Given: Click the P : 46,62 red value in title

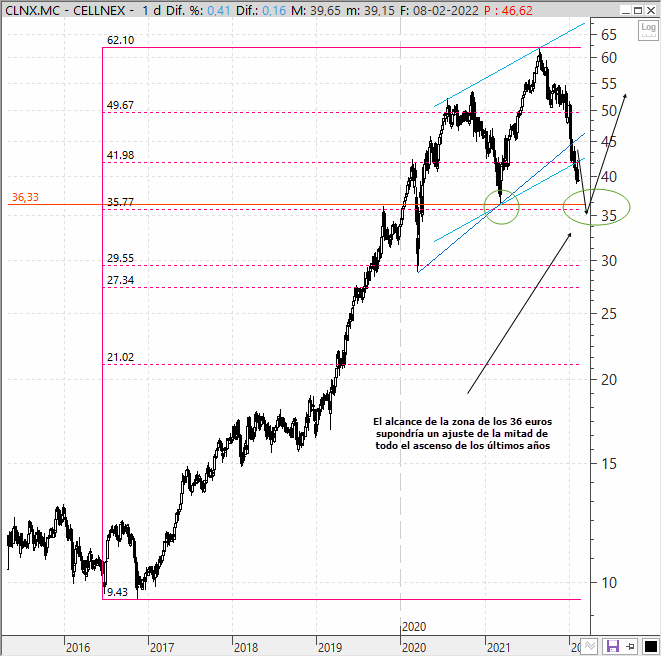Looking at the screenshot, I should pos(508,10).
